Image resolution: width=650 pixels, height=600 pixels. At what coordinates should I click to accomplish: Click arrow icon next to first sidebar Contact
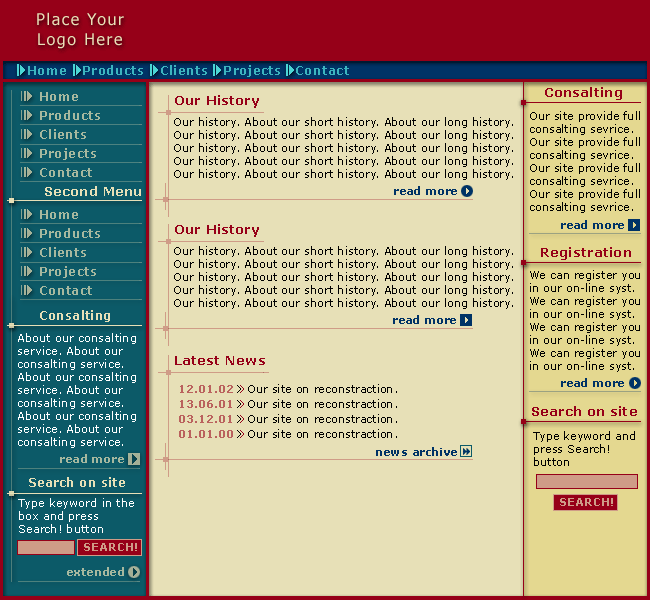coord(27,172)
